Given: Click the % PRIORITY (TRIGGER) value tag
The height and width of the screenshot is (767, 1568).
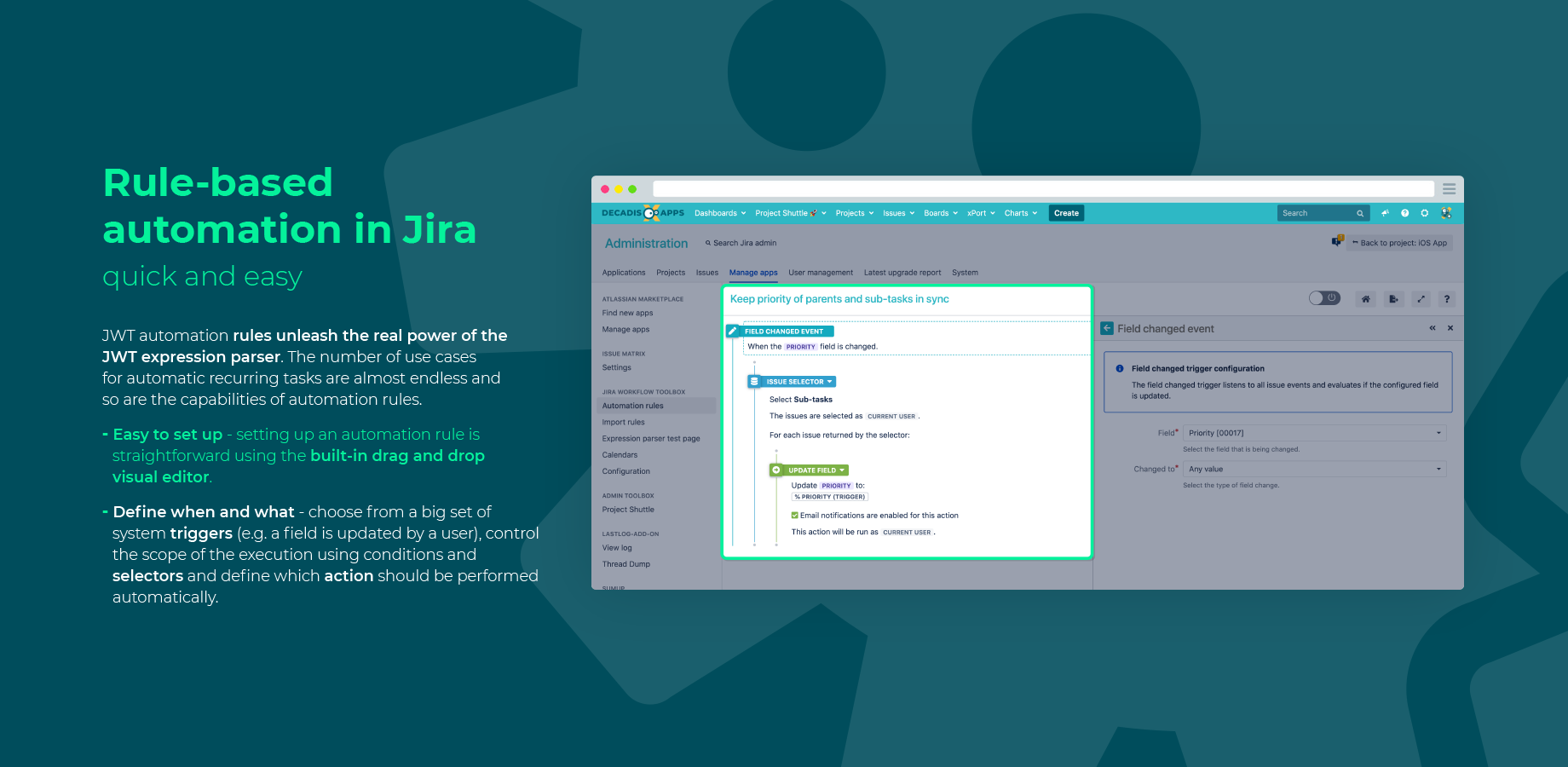Looking at the screenshot, I should pos(830,497).
